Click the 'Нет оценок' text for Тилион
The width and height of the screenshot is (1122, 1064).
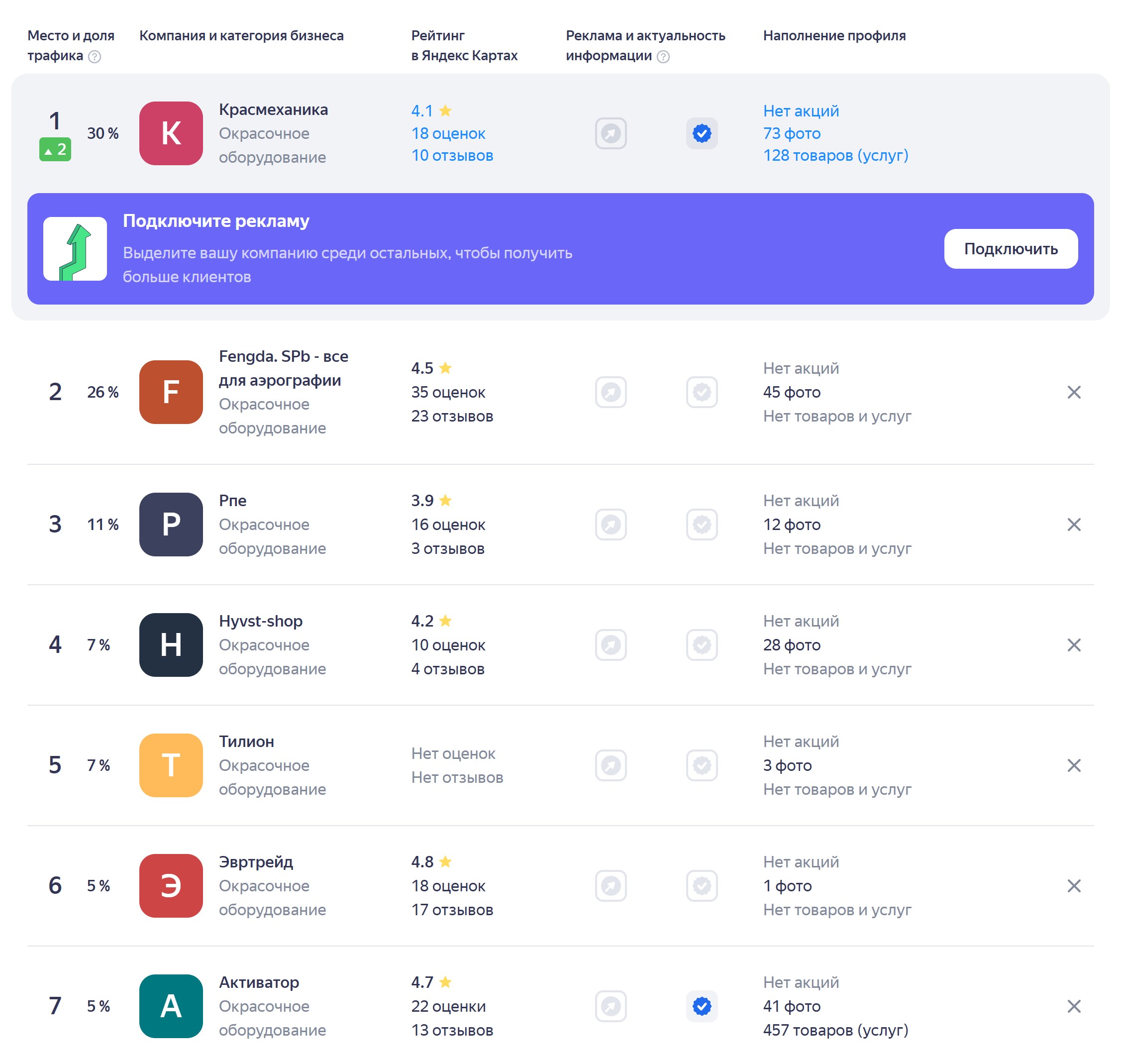(453, 753)
